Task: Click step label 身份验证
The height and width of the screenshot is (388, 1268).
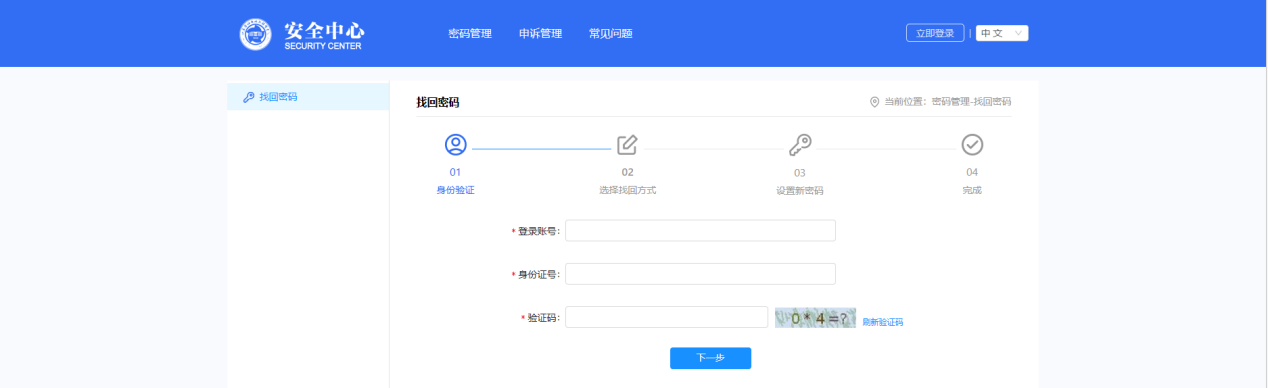Action: tap(455, 190)
